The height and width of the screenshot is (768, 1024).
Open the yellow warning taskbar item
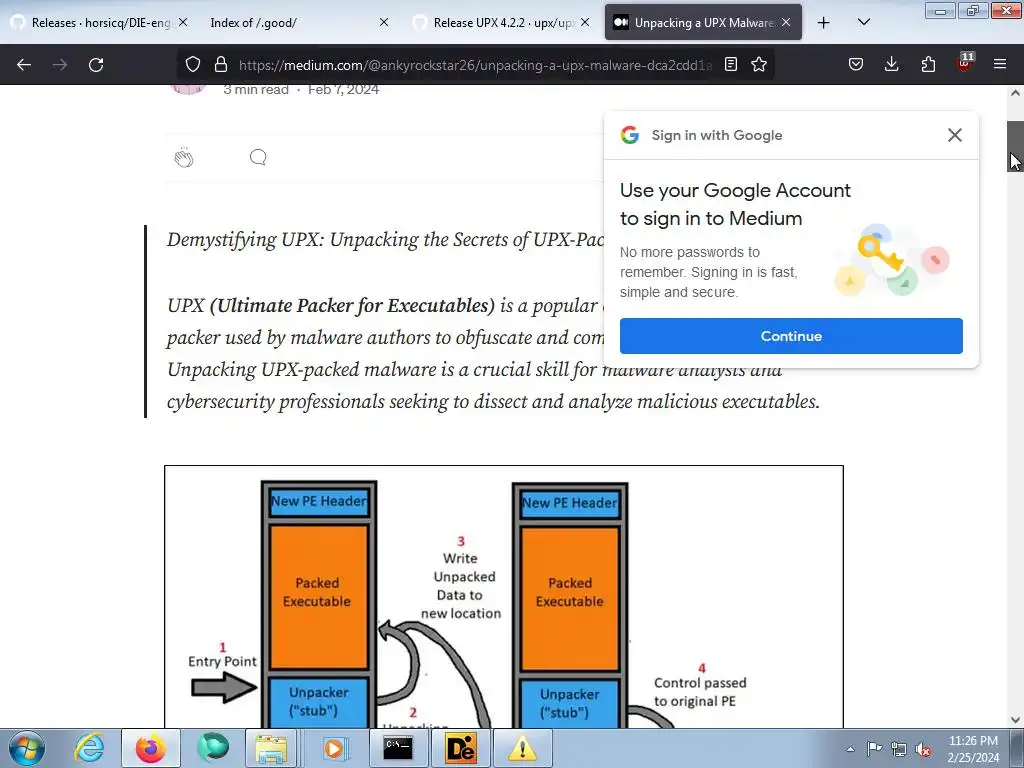pos(522,748)
